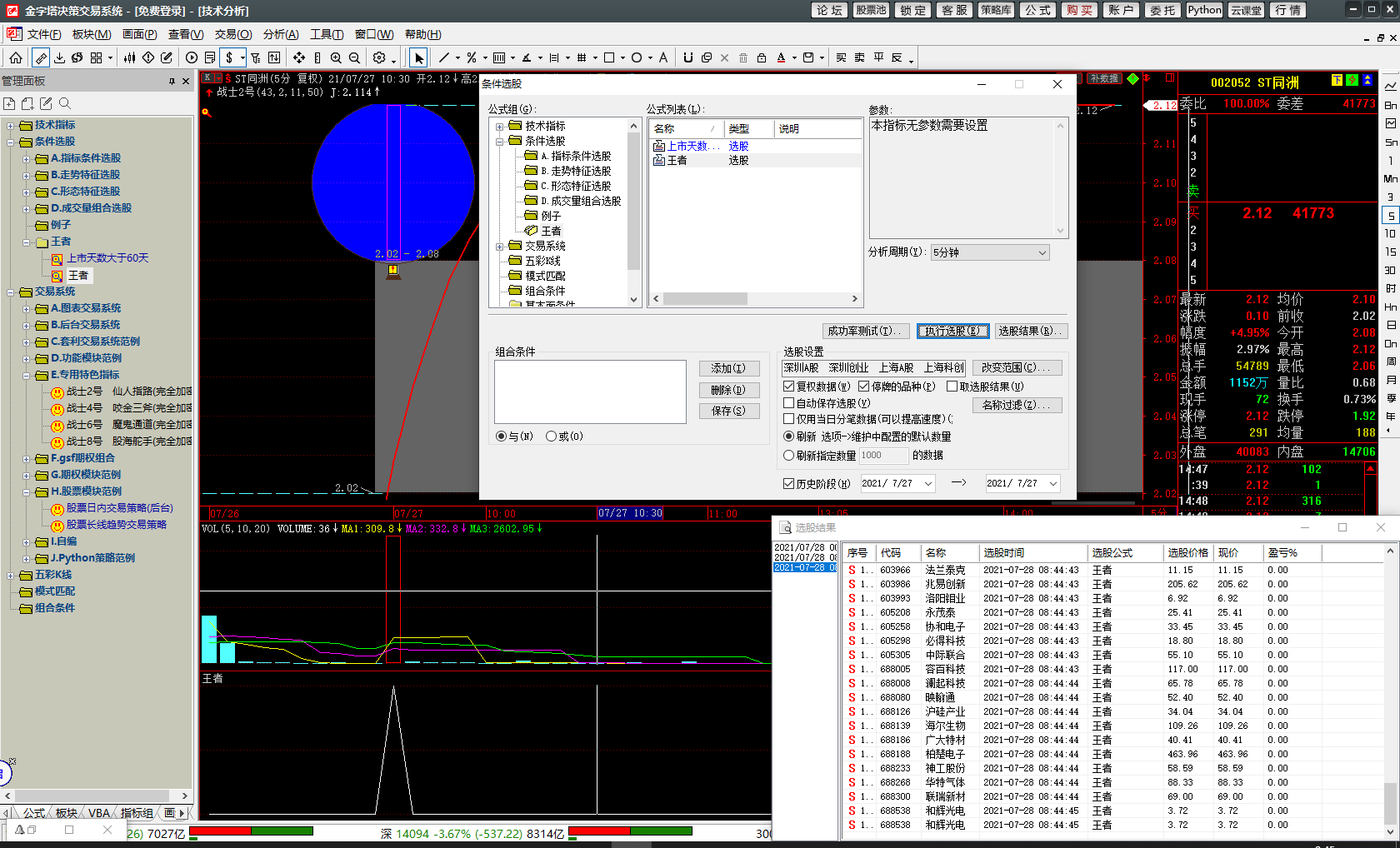Select 王者 in the 公式列表

(x=677, y=161)
